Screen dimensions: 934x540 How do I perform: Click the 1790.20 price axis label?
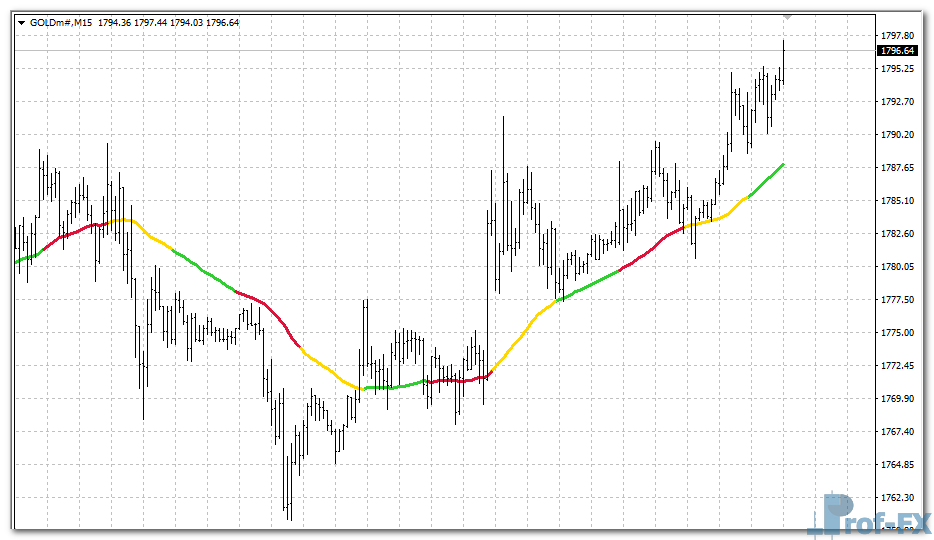898,134
